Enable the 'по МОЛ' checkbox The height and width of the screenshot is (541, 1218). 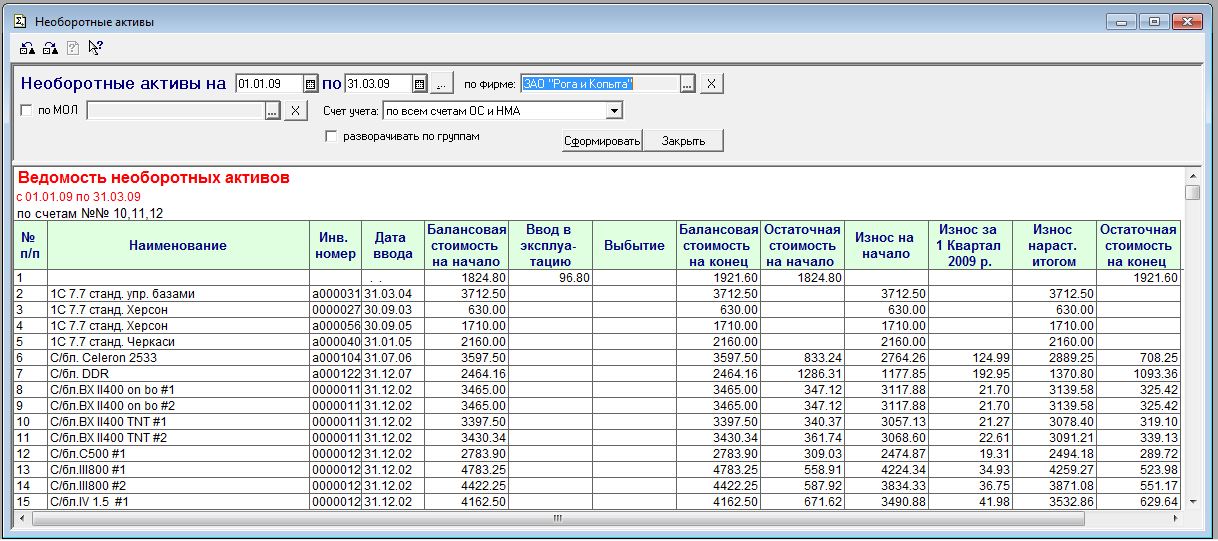tap(27, 111)
